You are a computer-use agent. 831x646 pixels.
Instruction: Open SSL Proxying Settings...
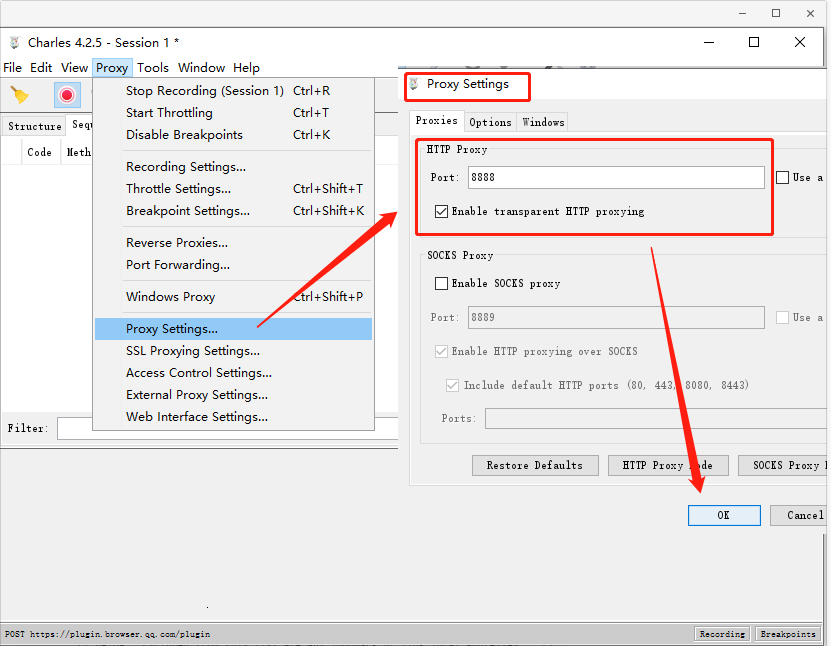click(x=233, y=351)
